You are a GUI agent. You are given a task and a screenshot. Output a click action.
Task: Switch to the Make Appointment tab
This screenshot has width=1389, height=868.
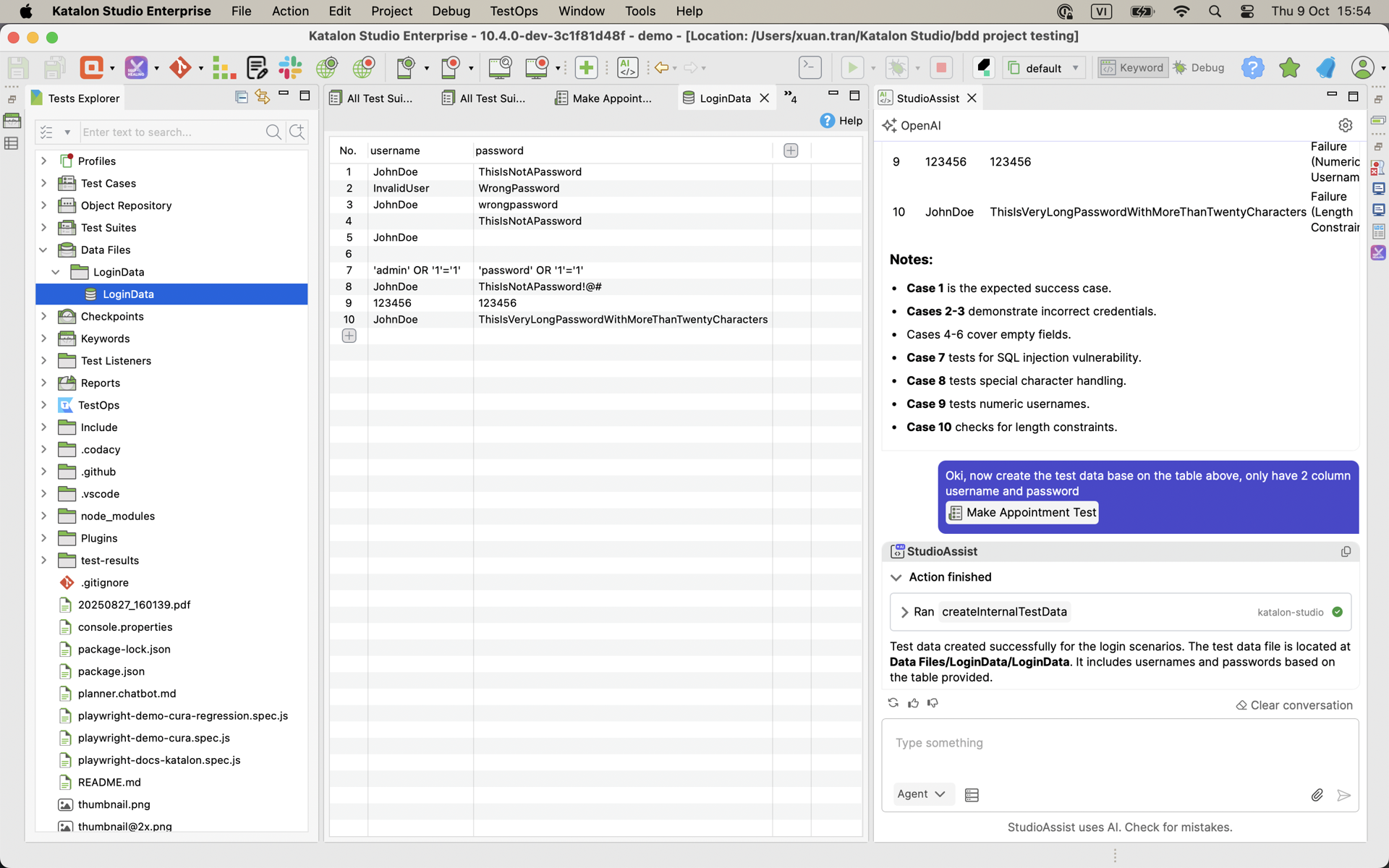(x=611, y=98)
